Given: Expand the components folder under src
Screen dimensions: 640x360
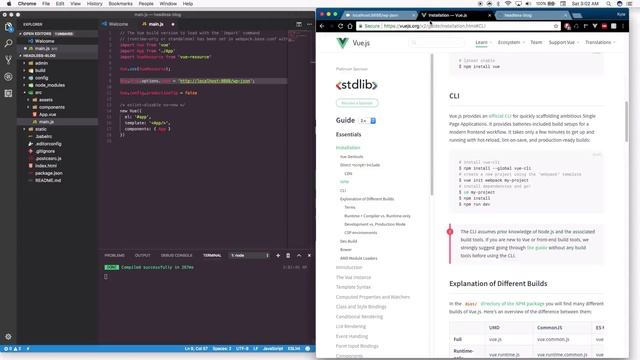Looking at the screenshot, I should pyautogui.click(x=51, y=107).
